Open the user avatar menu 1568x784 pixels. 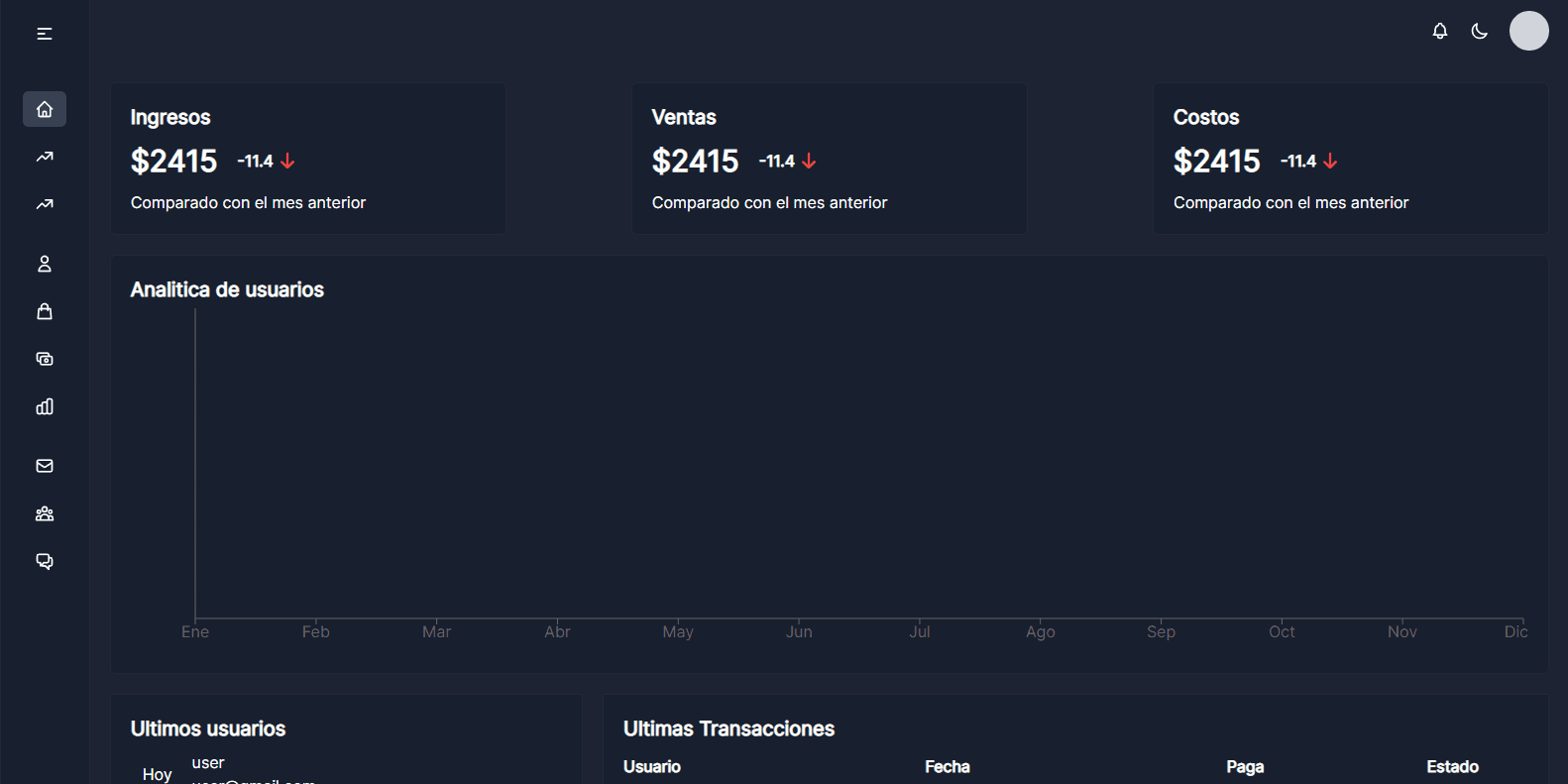click(1528, 31)
